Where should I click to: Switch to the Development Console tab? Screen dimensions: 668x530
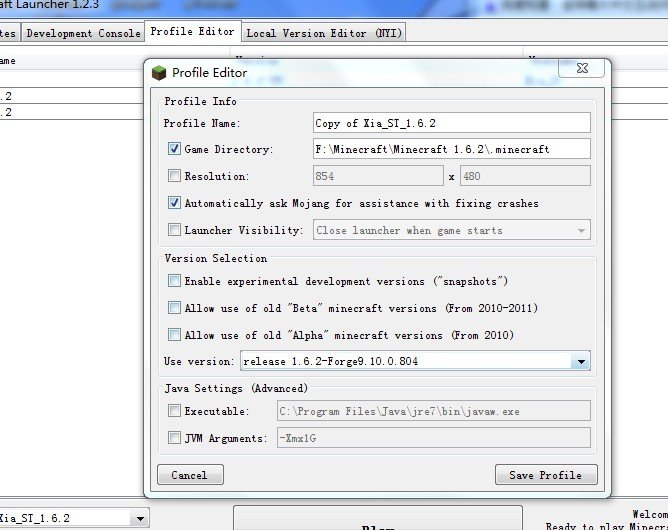pos(83,33)
